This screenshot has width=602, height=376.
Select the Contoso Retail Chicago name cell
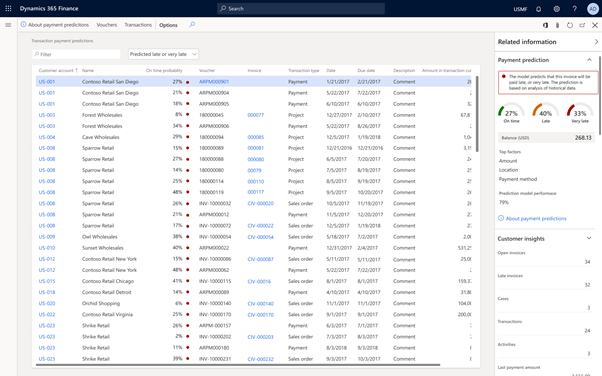[x=108, y=281]
